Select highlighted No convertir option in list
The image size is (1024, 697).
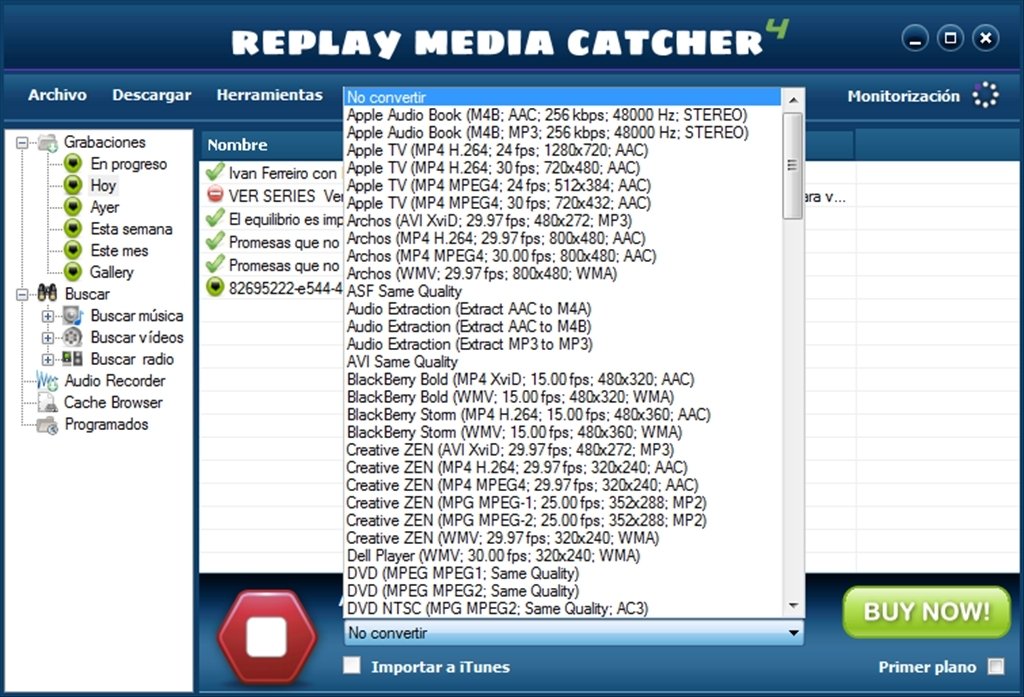[x=563, y=97]
